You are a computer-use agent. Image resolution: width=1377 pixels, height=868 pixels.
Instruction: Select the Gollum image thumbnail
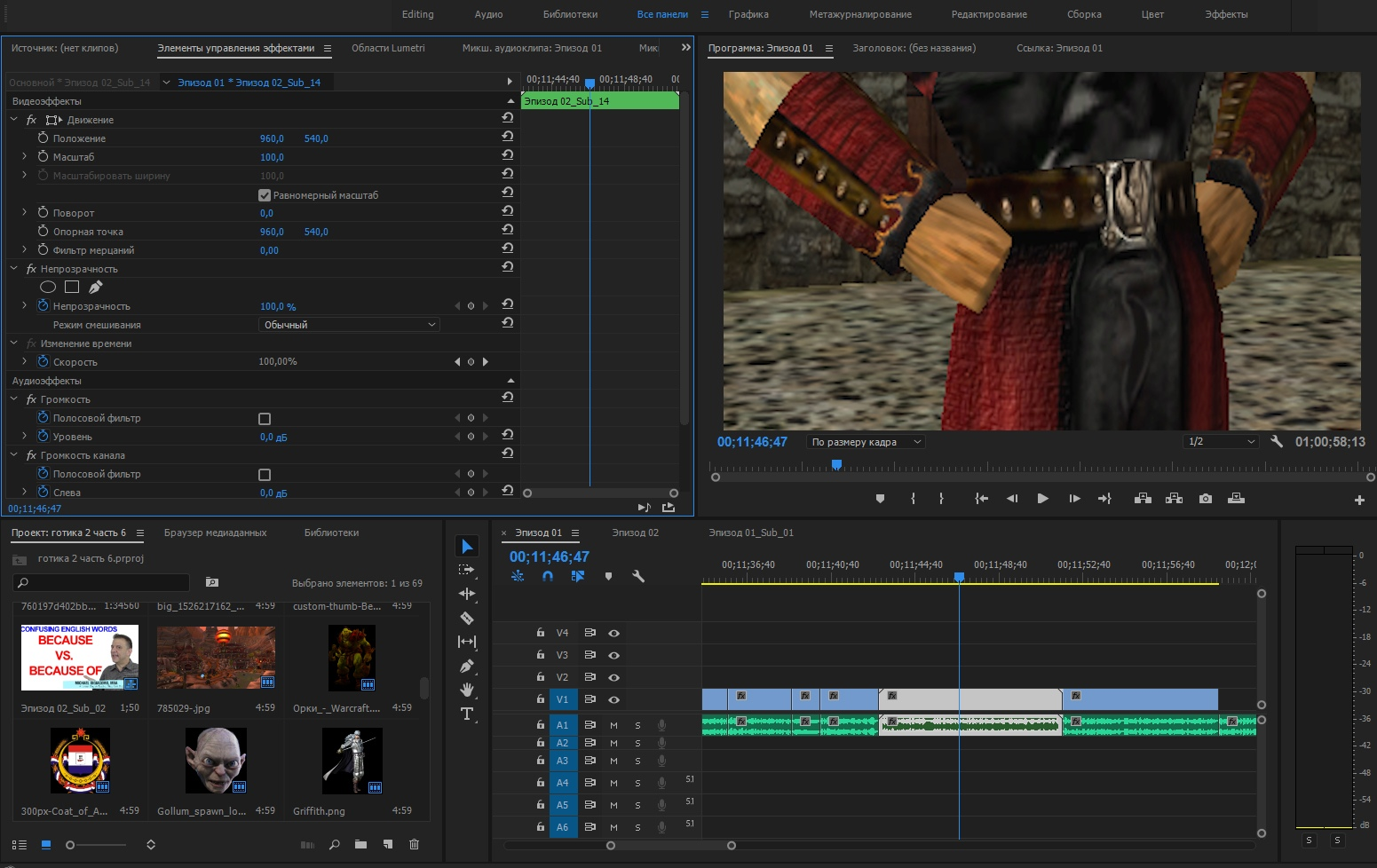coord(216,761)
